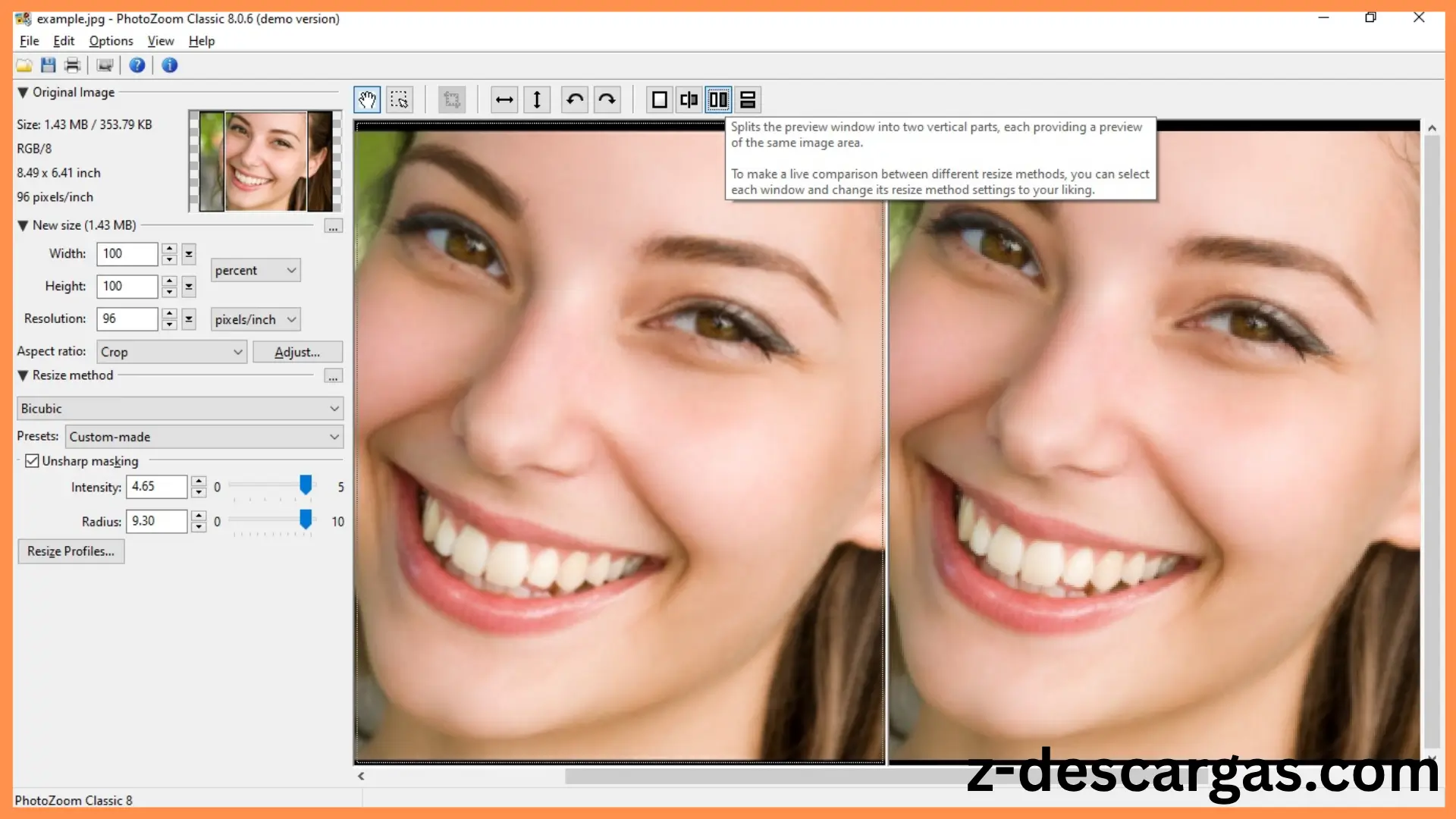The image size is (1456, 819).
Task: Click the ellipsis button beside New size
Action: (x=333, y=226)
